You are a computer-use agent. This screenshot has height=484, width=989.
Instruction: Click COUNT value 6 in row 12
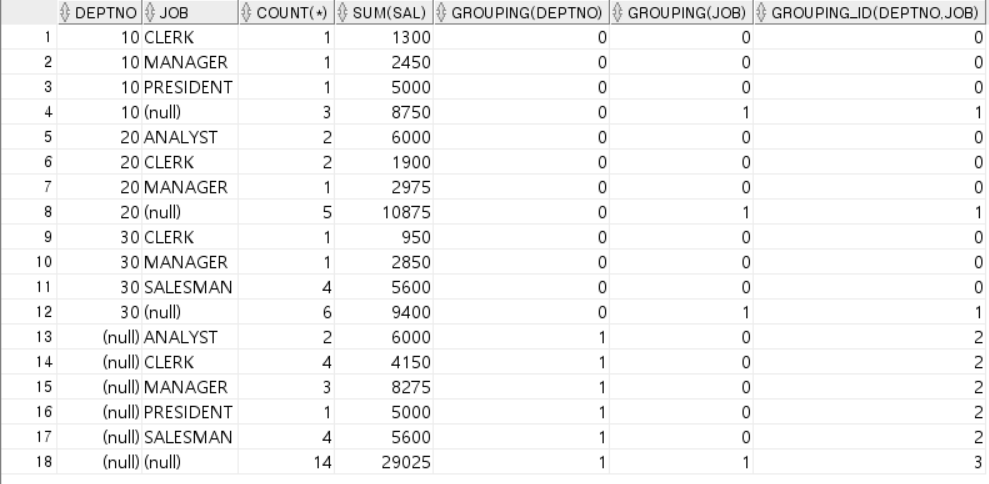pos(327,312)
